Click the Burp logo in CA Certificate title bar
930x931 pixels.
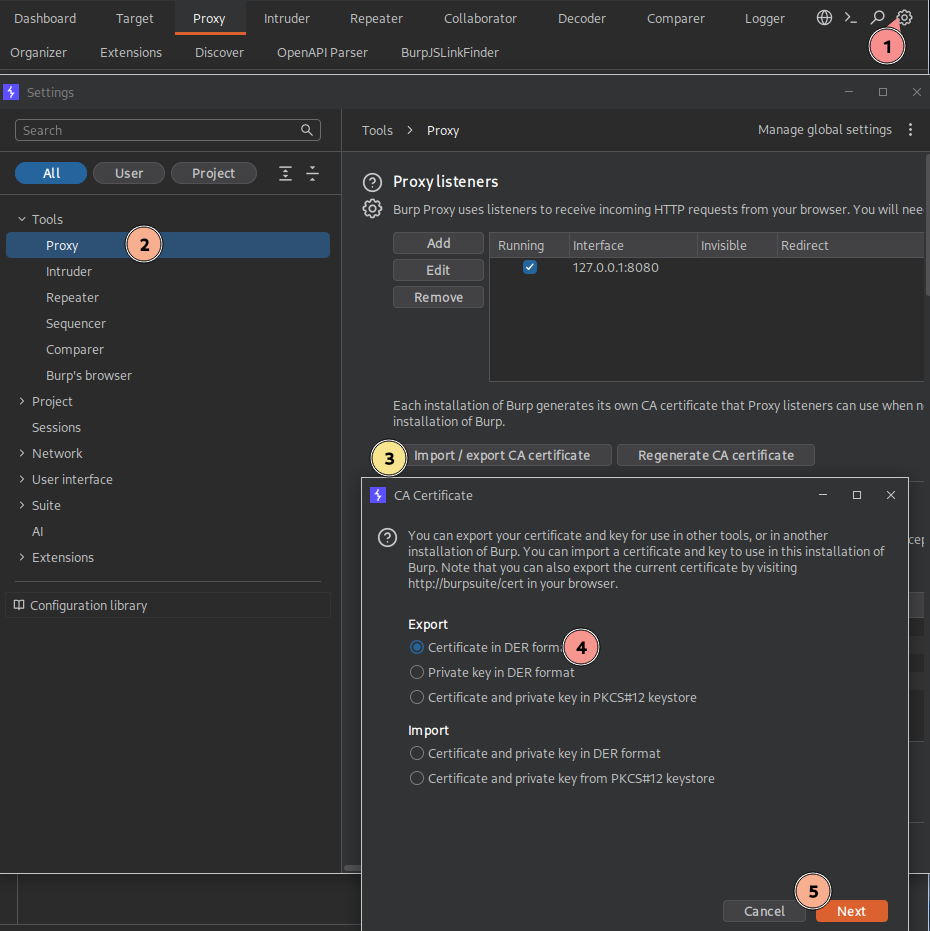pyautogui.click(x=378, y=495)
